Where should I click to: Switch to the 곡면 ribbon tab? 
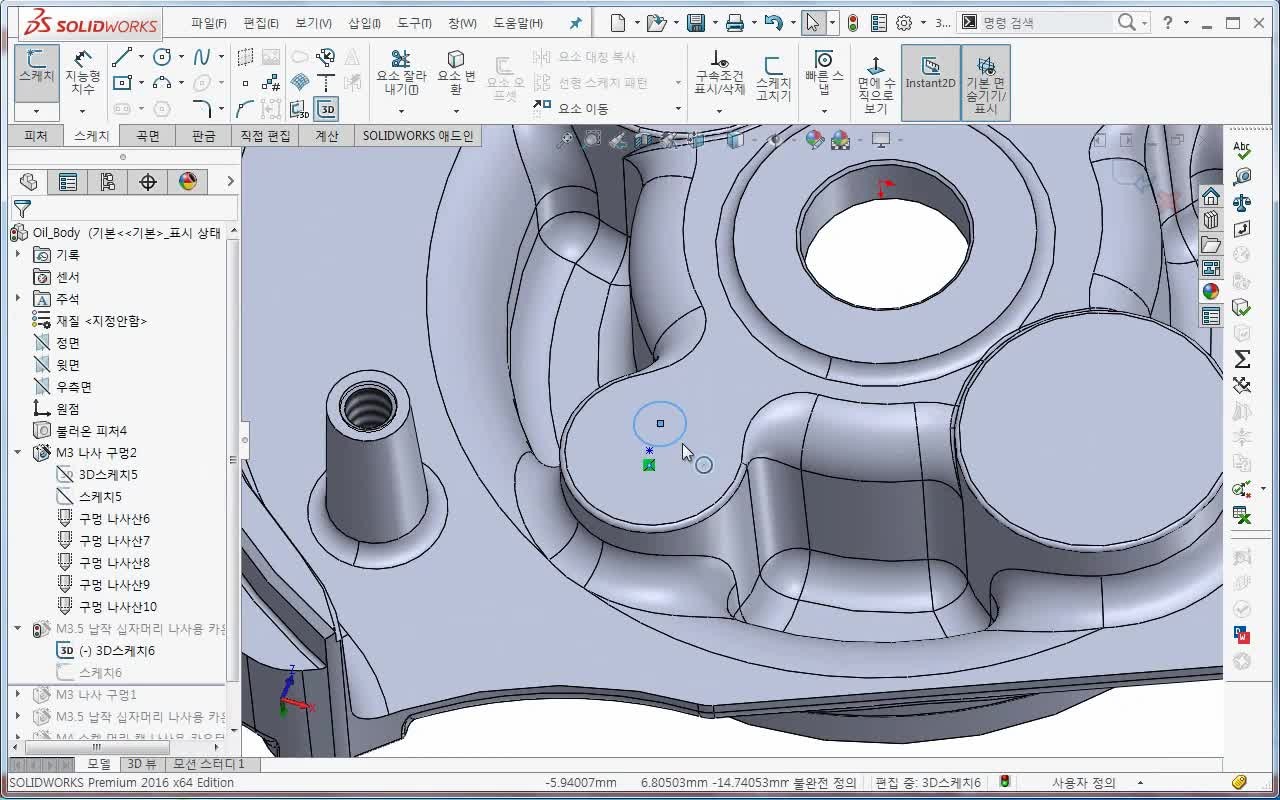[x=148, y=136]
